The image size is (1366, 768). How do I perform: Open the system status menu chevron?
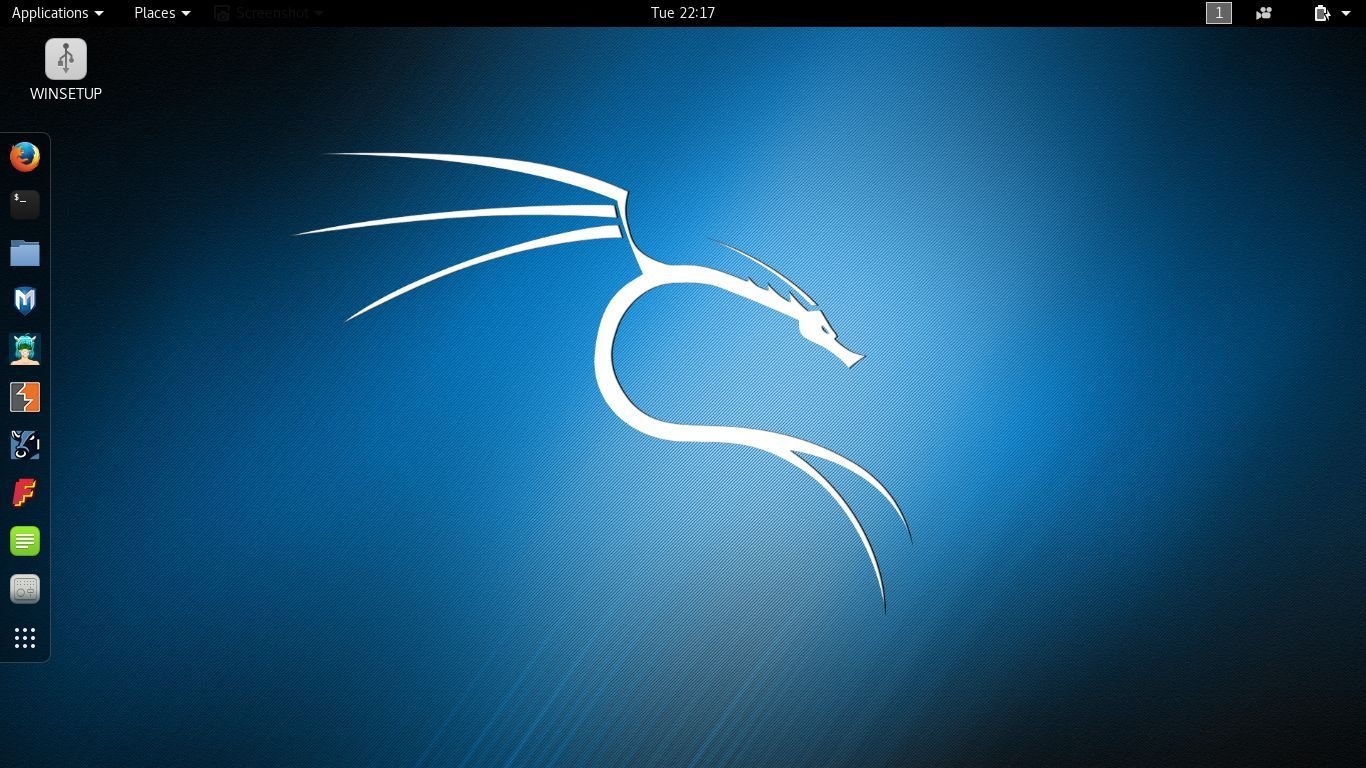point(1345,13)
